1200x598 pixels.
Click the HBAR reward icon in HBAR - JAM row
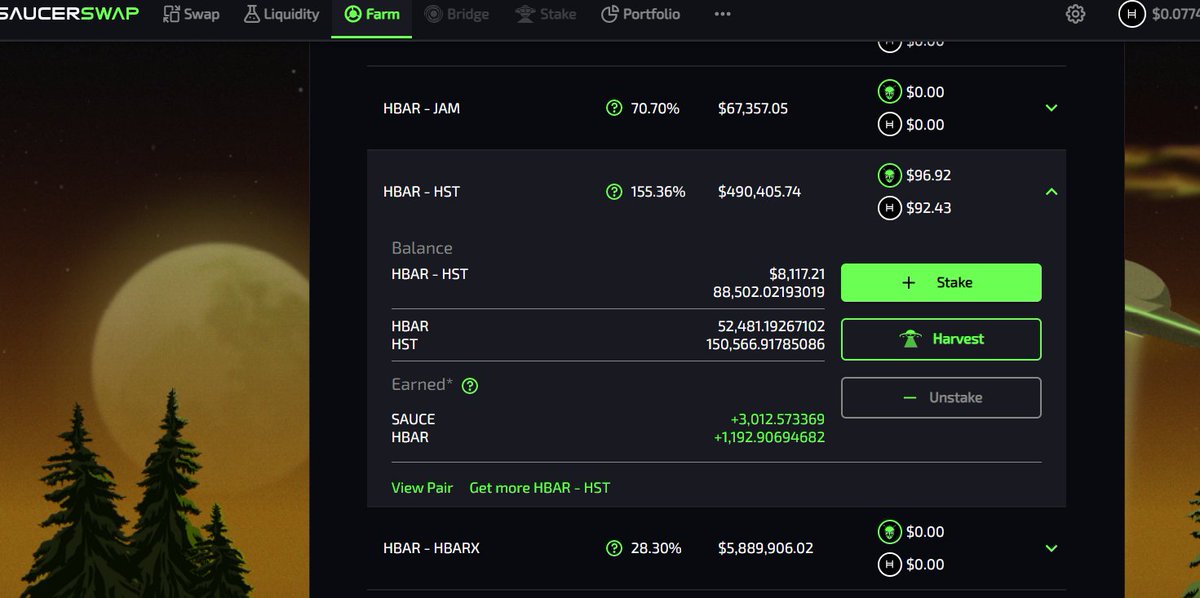coord(888,125)
